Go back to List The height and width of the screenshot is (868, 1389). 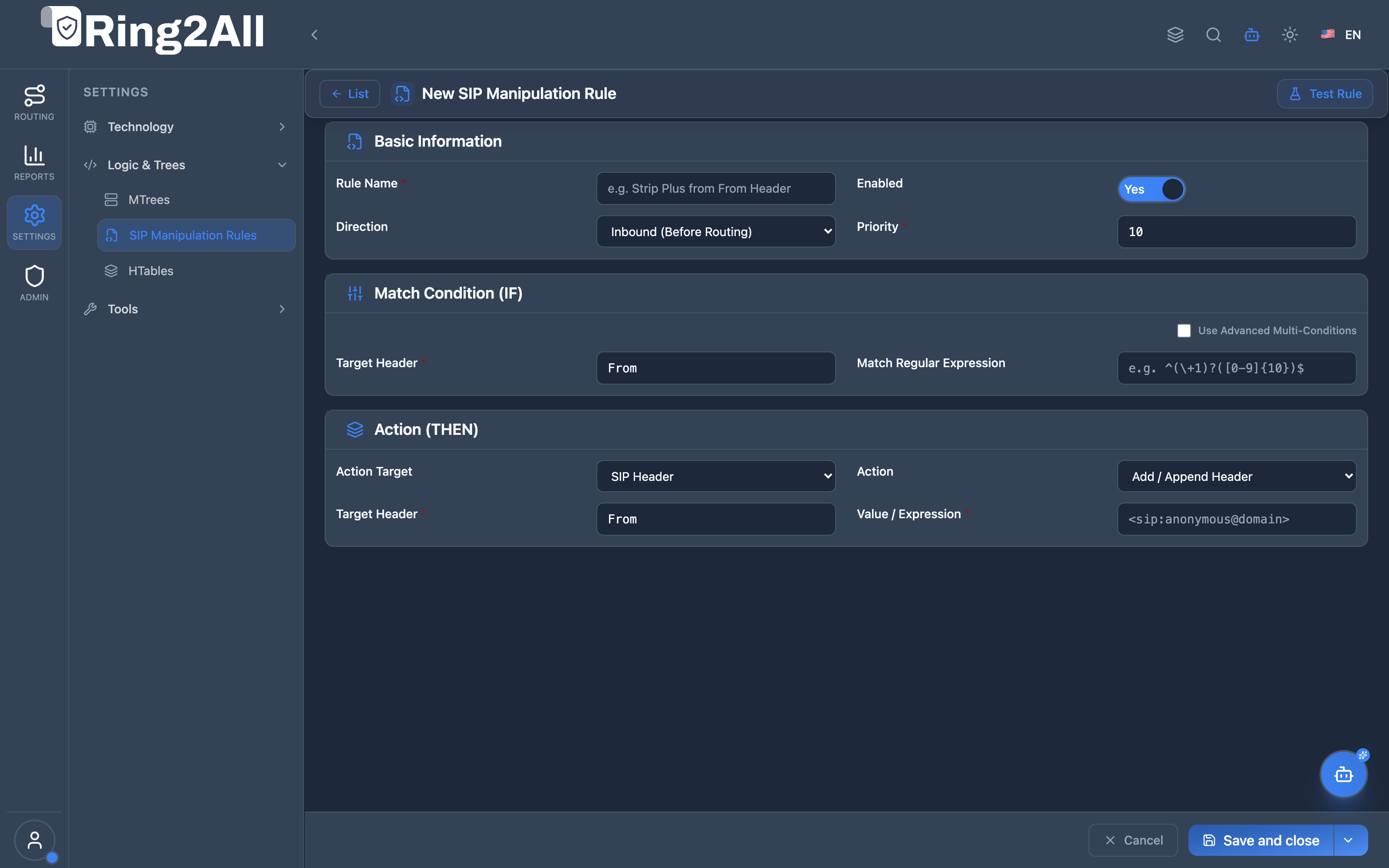point(349,94)
